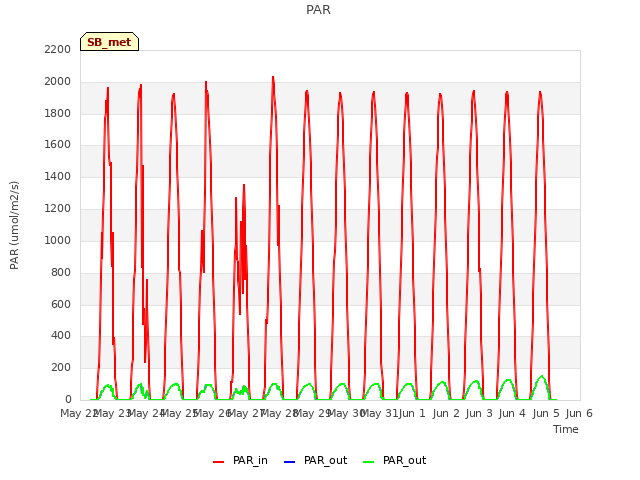640x480 pixels.
Task: Click the Jun 4 x-axis label
Action: pyautogui.click(x=512, y=413)
